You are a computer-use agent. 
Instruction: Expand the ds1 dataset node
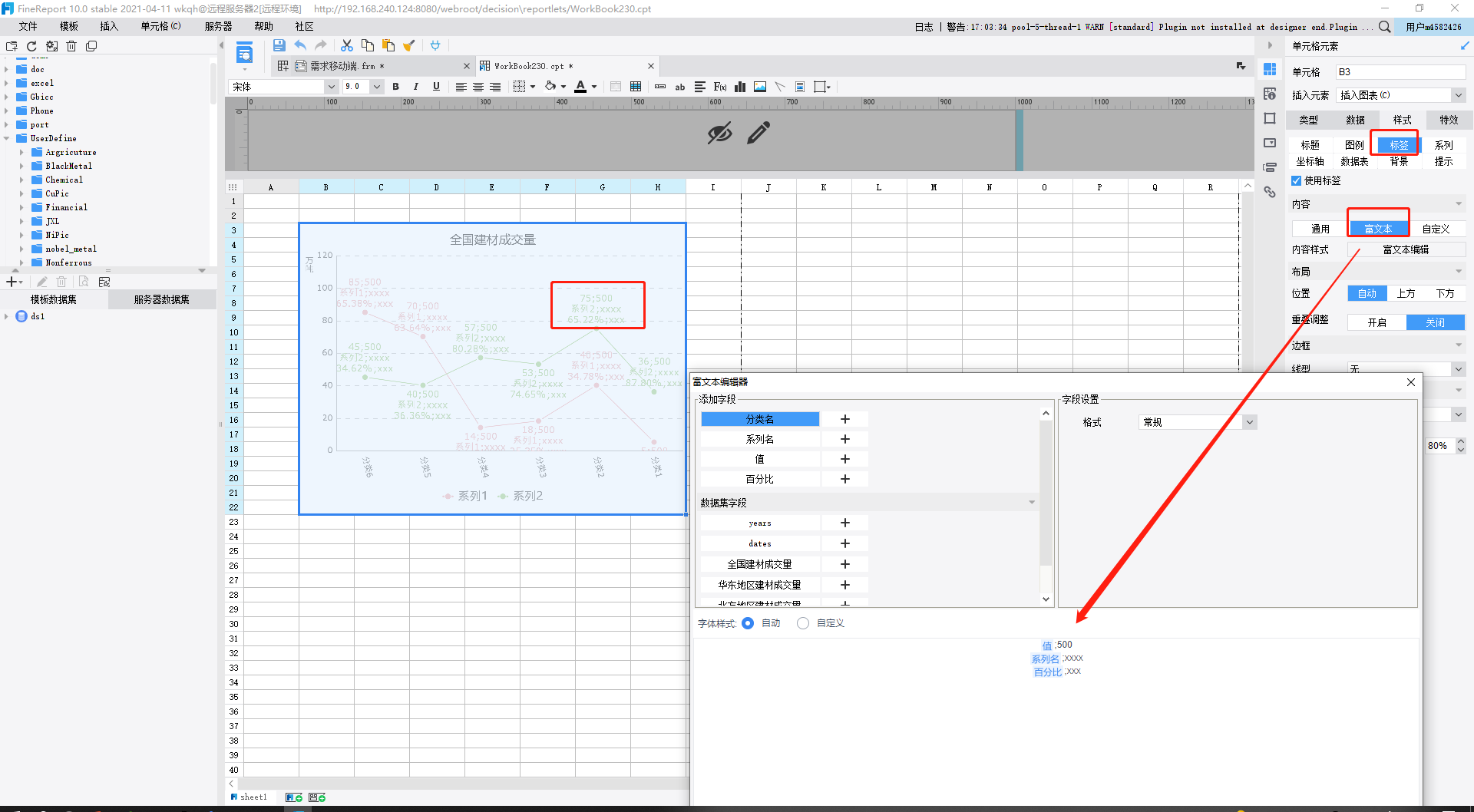click(6, 316)
